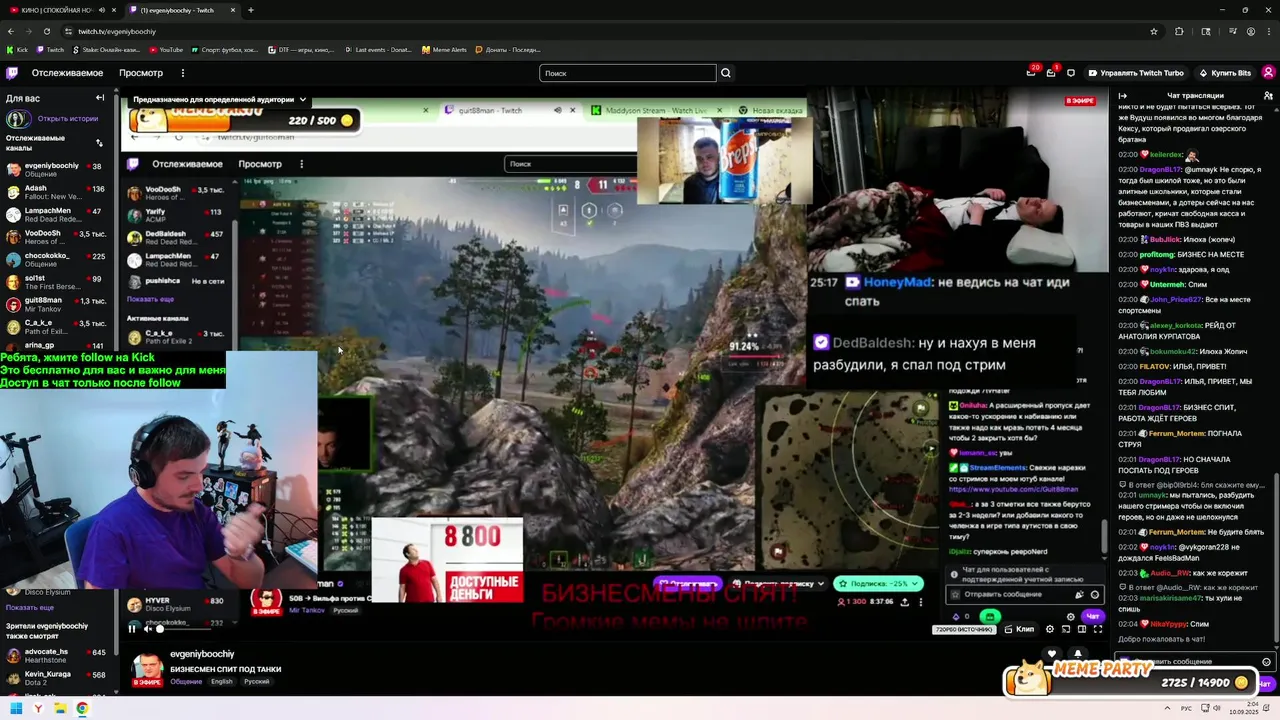
Task: Open player settings gear icon
Action: point(1049,629)
